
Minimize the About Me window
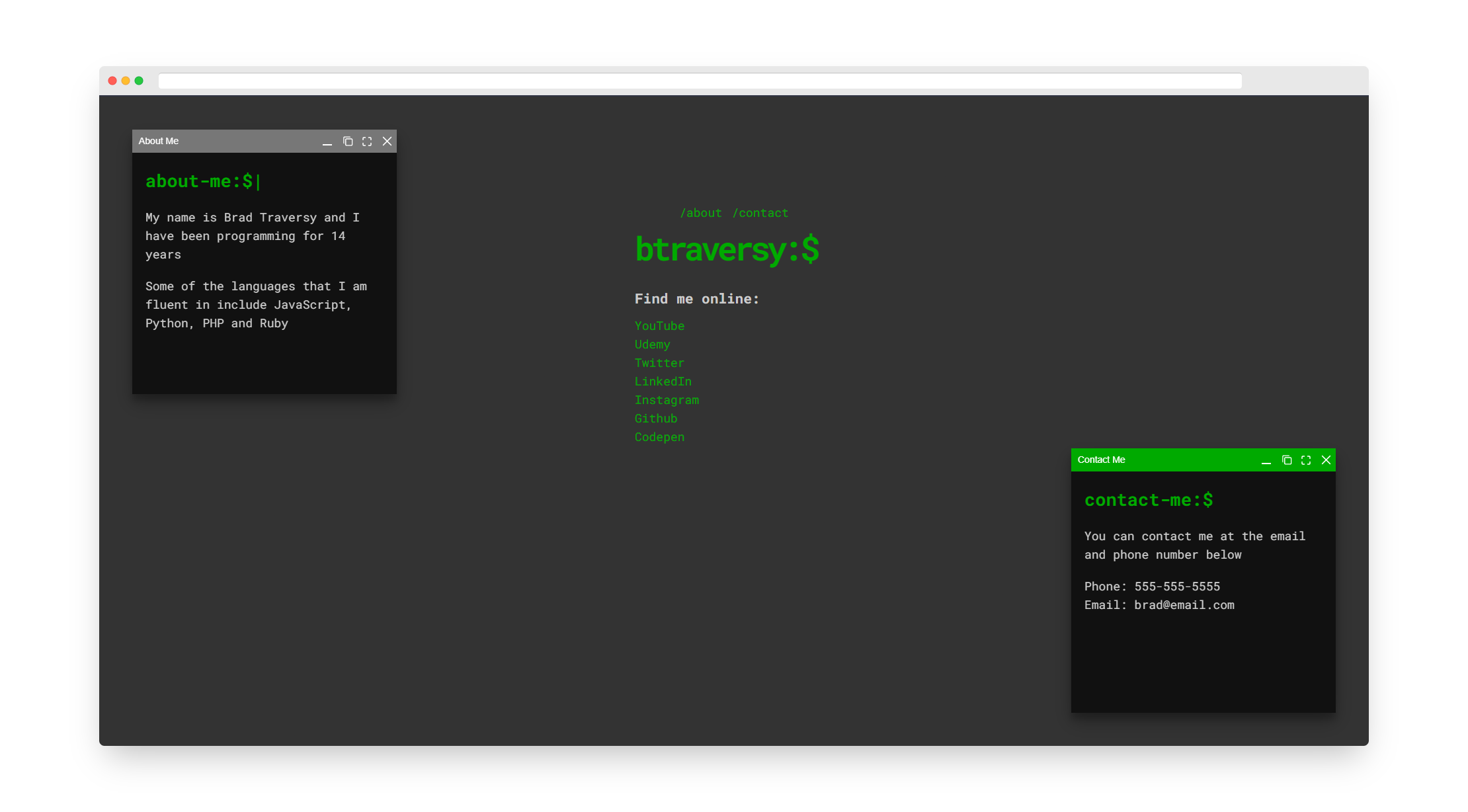327,142
